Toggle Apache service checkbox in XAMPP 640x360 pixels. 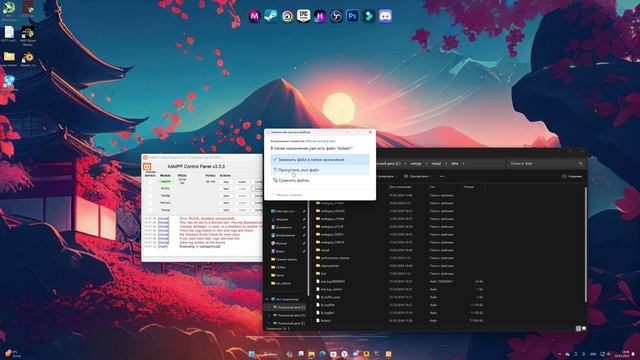click(x=150, y=181)
